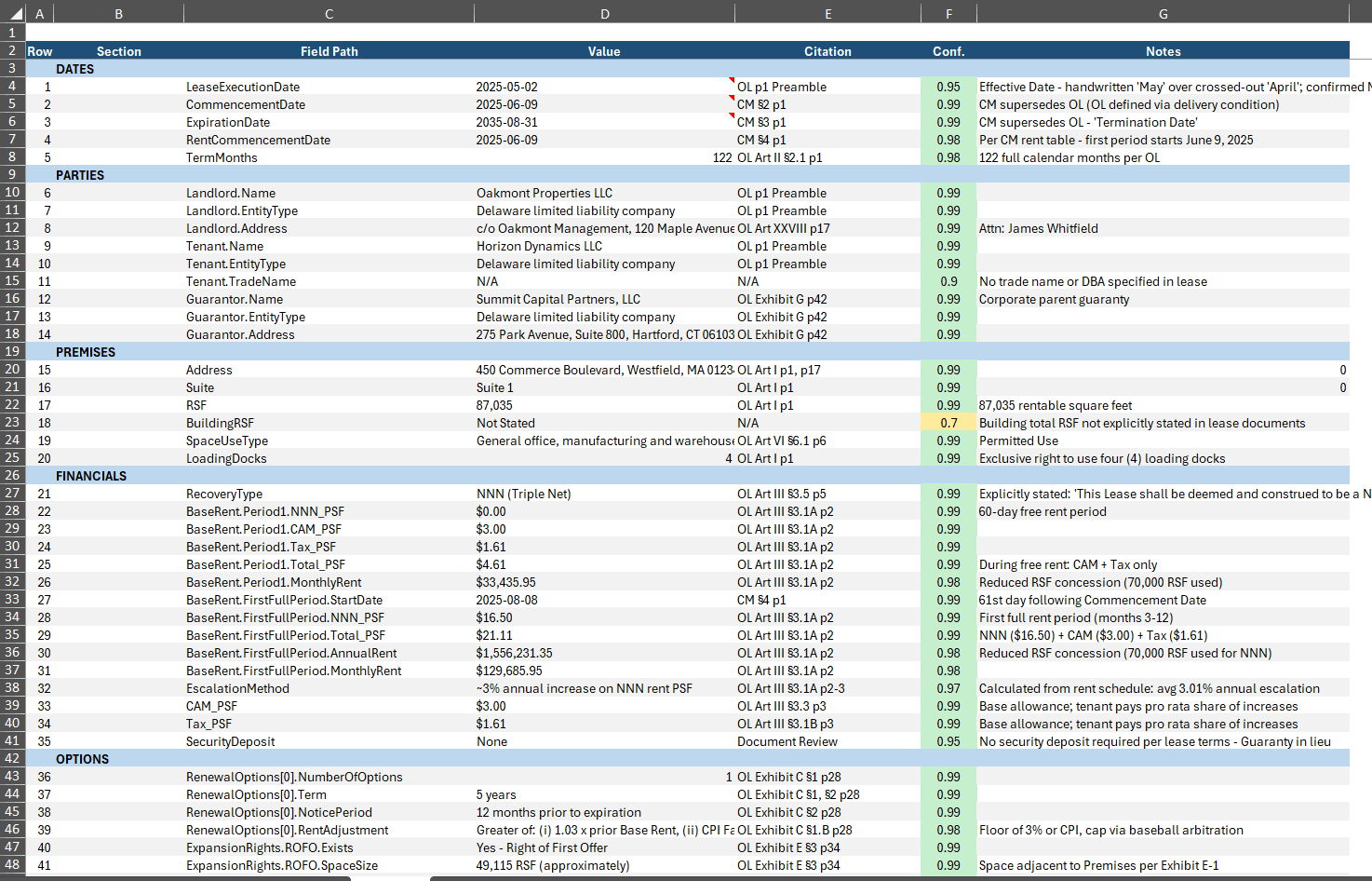
Task: Click the "Conf." header cell
Action: [x=948, y=51]
